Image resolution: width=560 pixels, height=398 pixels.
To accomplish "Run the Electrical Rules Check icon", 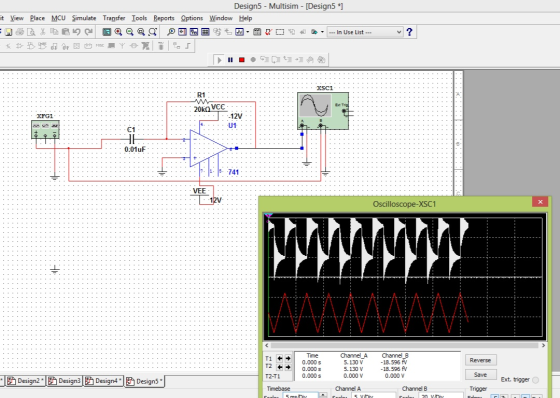I will click(268, 32).
